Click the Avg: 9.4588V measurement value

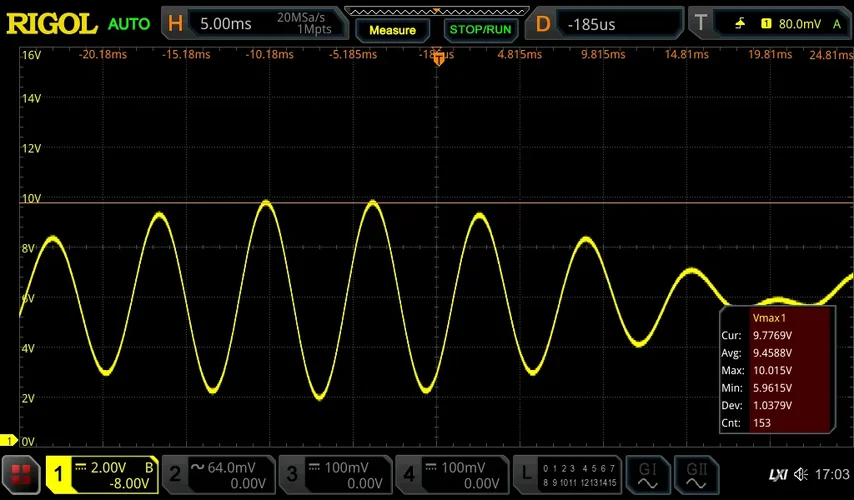tap(772, 353)
